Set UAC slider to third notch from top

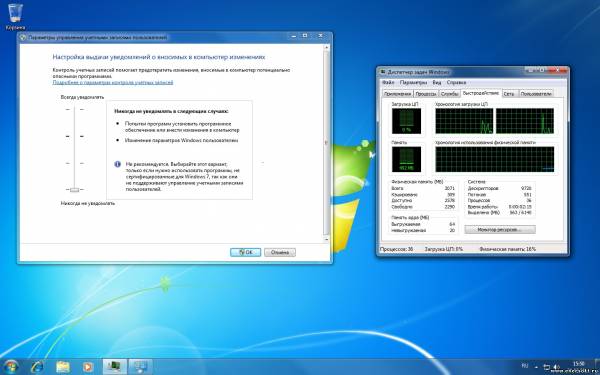click(75, 163)
